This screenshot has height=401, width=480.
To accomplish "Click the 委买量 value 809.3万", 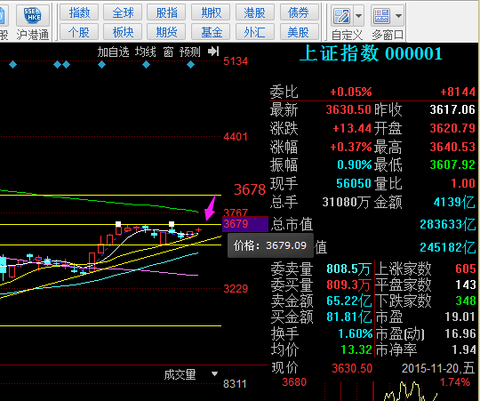I will tap(349, 285).
